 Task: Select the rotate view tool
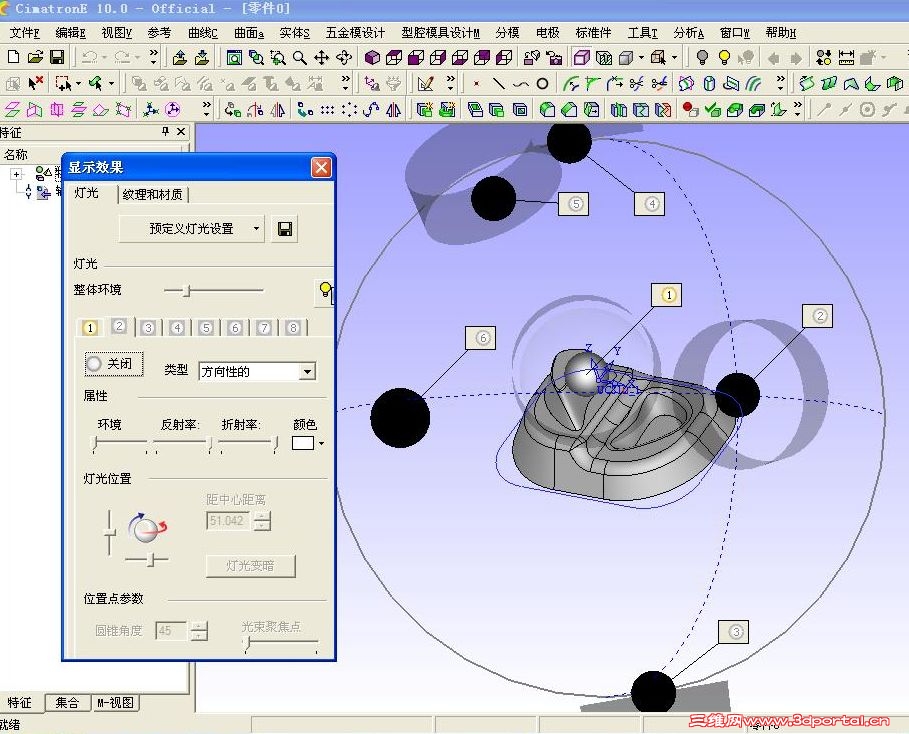pos(344,57)
